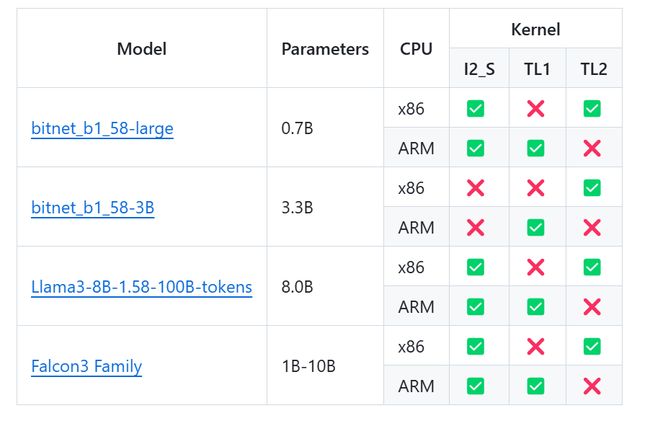Click the ARM cell for bitnet_b1_58-large
The width and height of the screenshot is (650, 421).
[x=416, y=148]
